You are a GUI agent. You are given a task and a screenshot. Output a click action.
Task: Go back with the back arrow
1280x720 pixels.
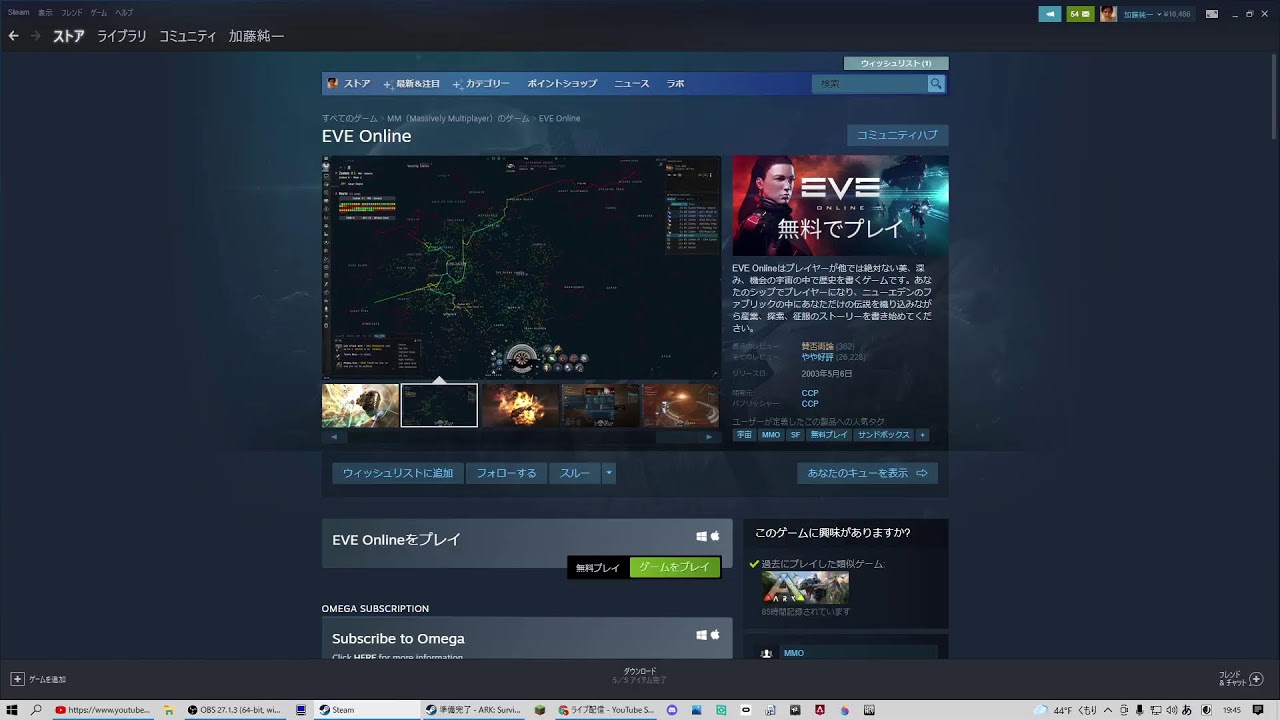(14, 36)
